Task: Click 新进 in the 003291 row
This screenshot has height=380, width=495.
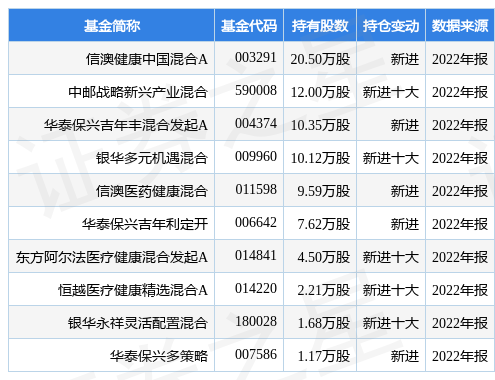Action: 405,59
